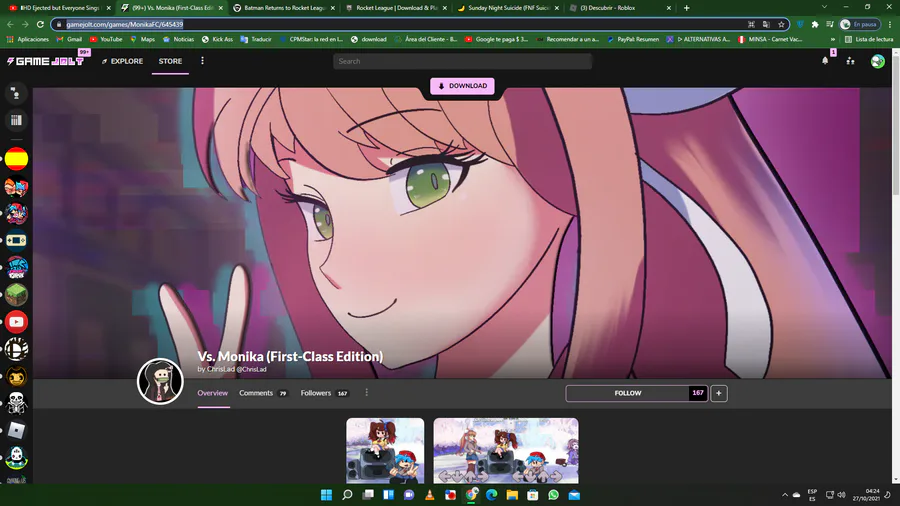900x506 pixels.
Task: Open the Spain flag community
Action: [x=16, y=159]
